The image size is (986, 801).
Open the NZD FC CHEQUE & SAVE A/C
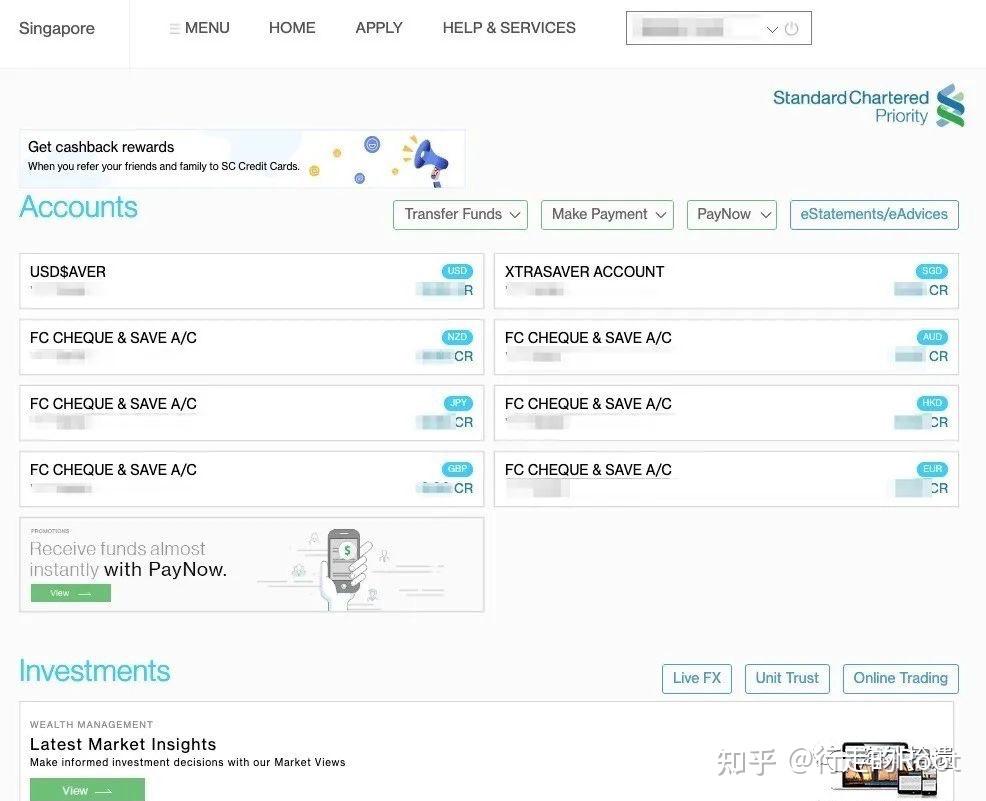(252, 347)
